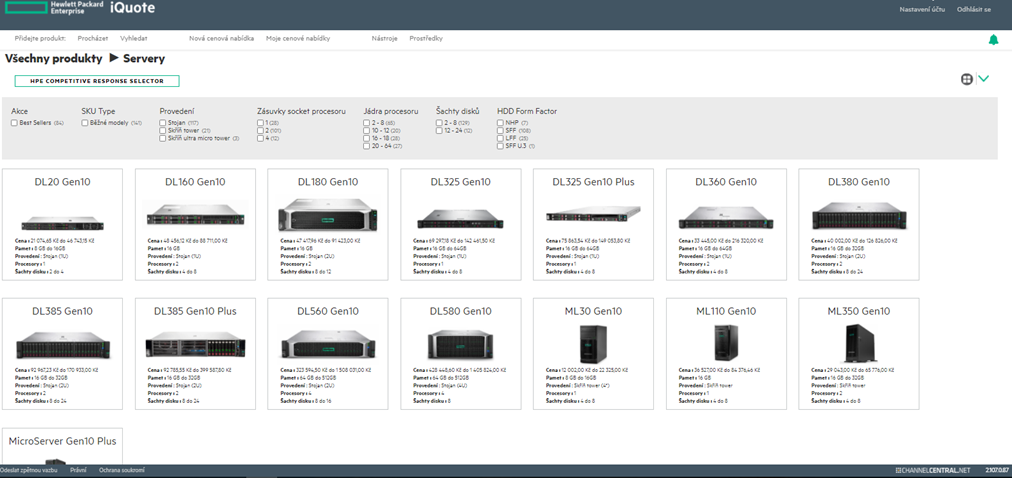Click the green notification bell icon
The height and width of the screenshot is (478, 1012).
pyautogui.click(x=993, y=40)
